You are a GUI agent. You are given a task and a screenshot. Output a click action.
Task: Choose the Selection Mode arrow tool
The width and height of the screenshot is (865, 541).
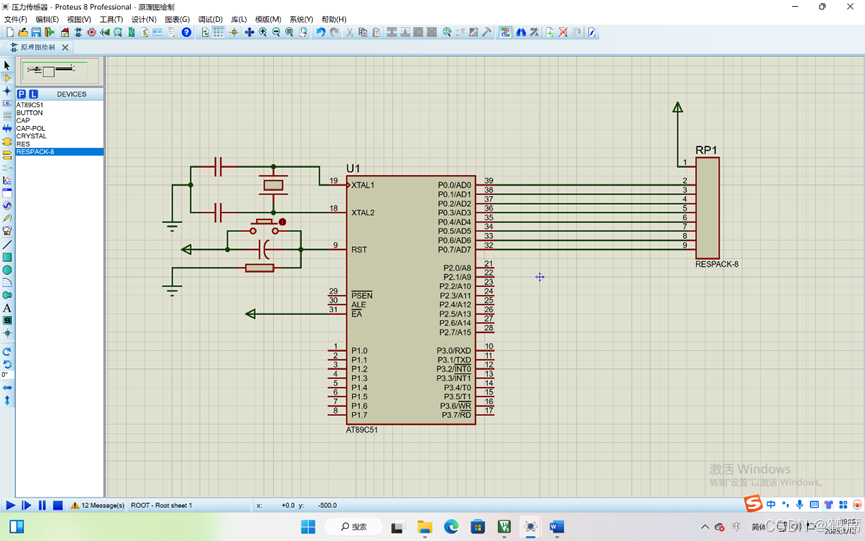click(7, 65)
